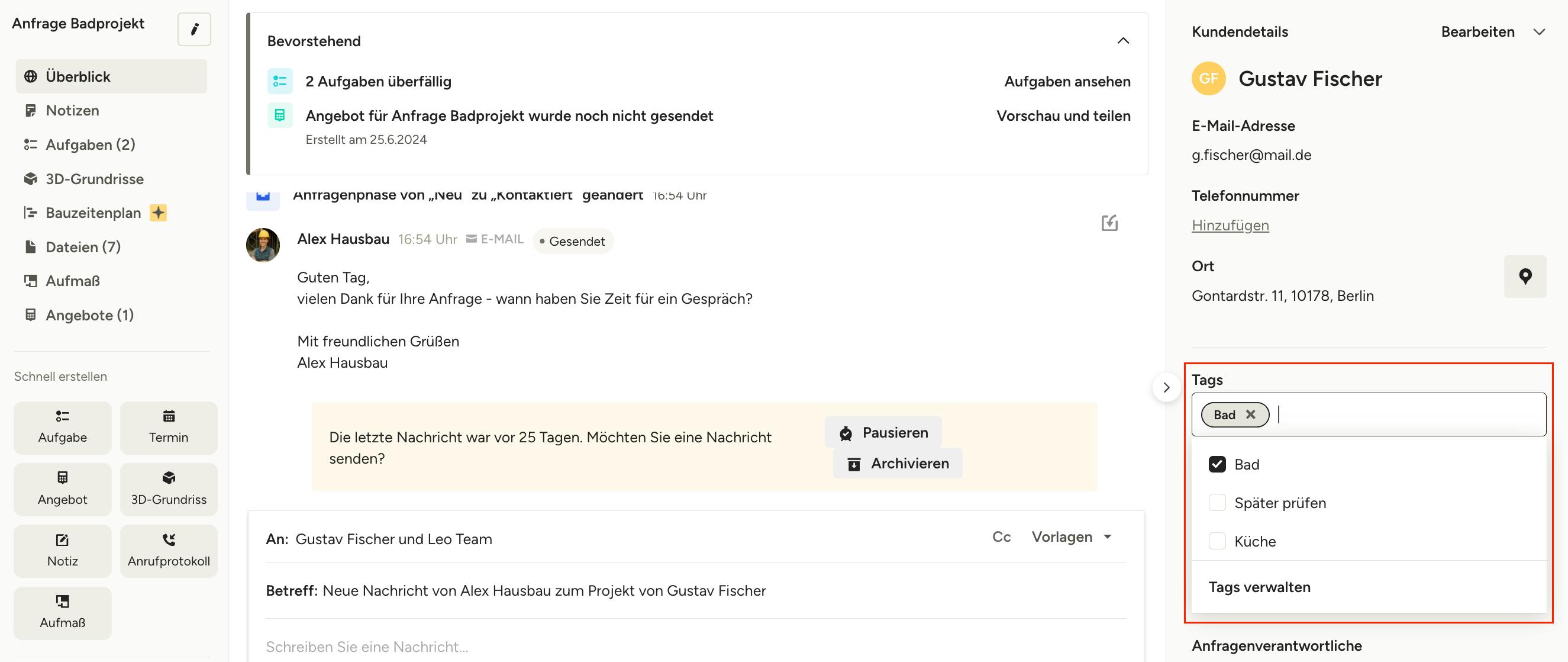Create a 3D-Grundriss from quick create
The height and width of the screenshot is (662, 1568).
pos(169,489)
